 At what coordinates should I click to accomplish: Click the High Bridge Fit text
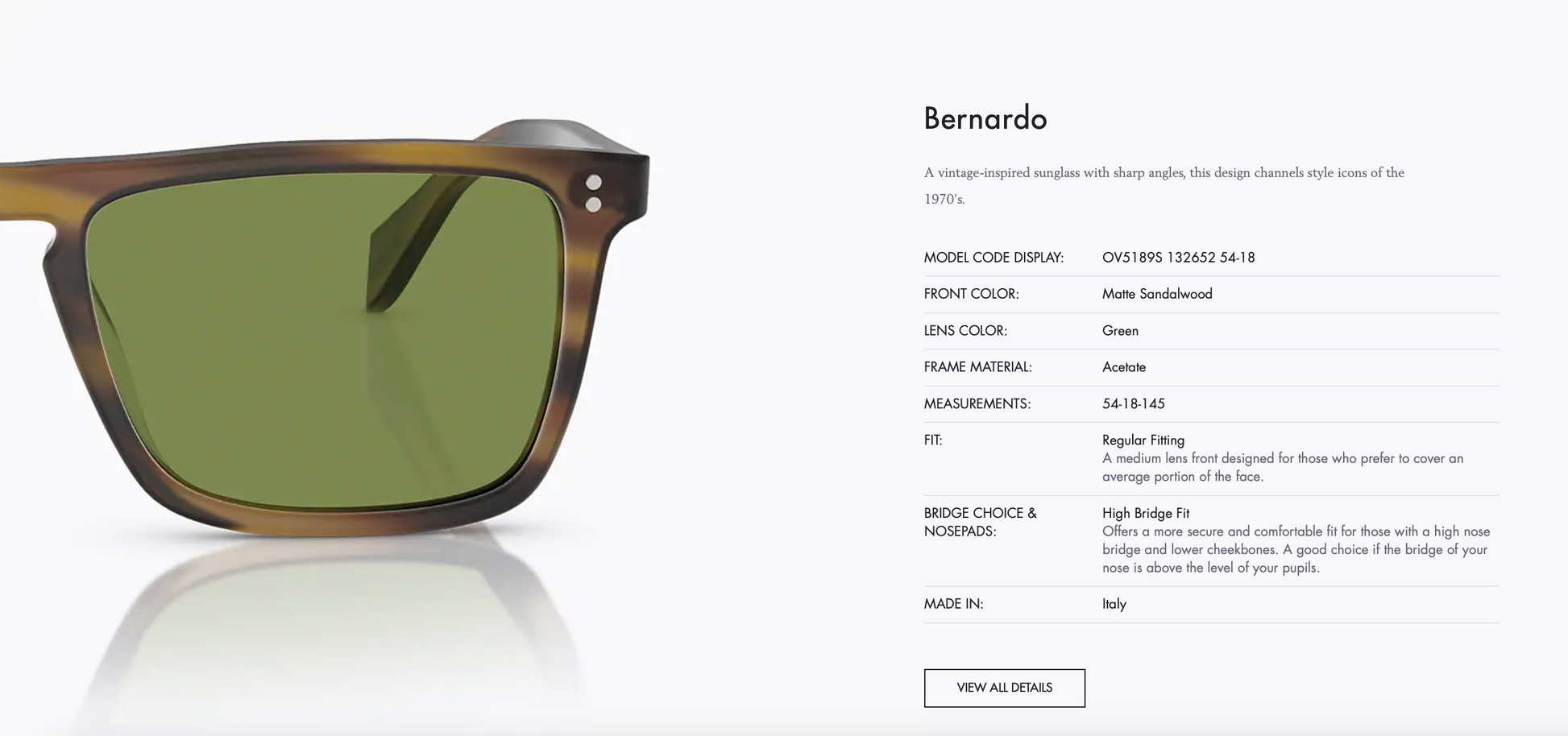(x=1145, y=513)
